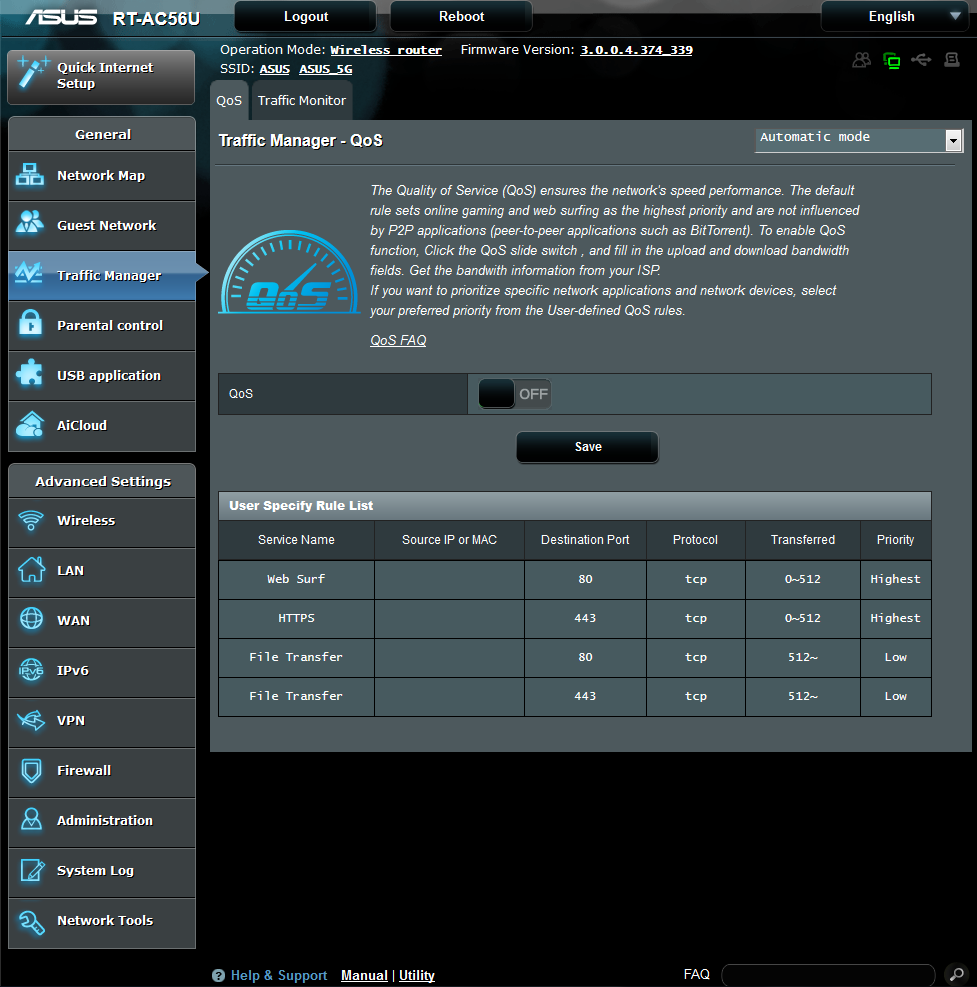
Task: Click the System Log notepad icon
Action: [x=32, y=870]
